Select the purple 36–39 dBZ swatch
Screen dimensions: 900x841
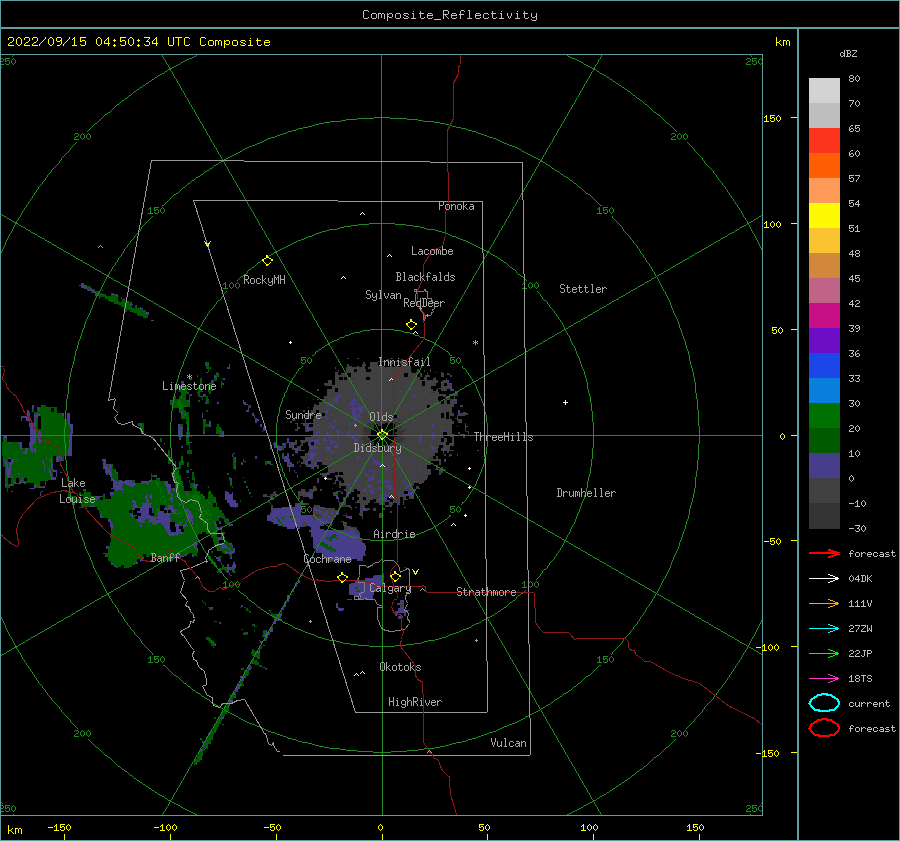[x=824, y=341]
